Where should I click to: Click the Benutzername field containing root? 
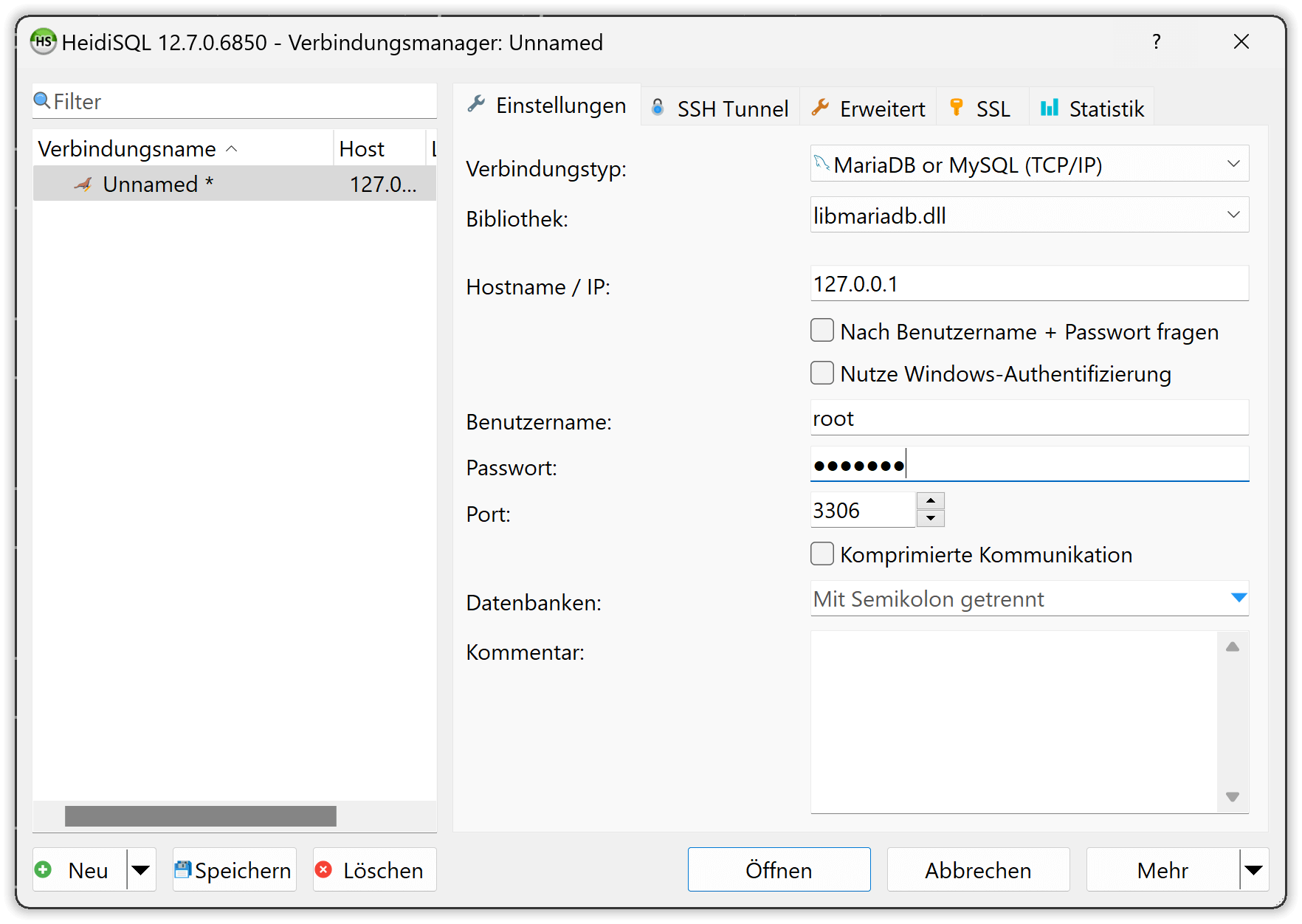(1030, 418)
